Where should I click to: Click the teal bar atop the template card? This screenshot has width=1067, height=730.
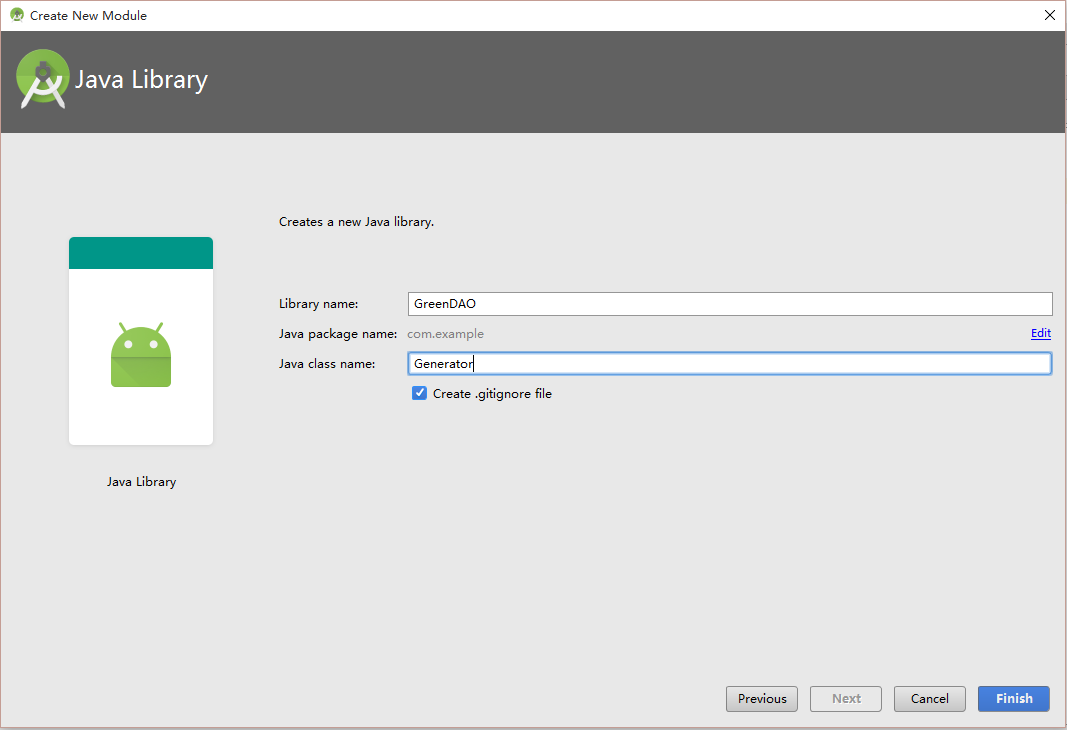pyautogui.click(x=141, y=253)
